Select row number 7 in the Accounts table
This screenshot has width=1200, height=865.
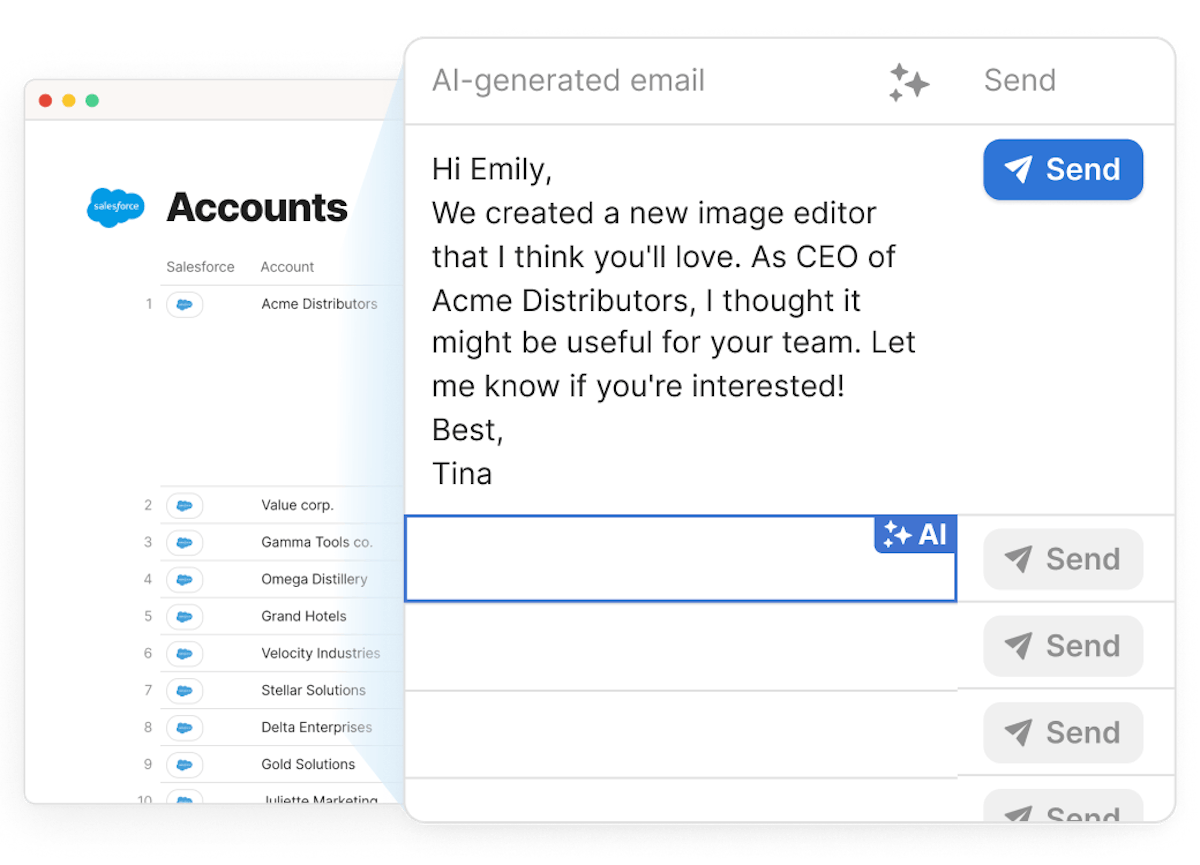pyautogui.click(x=148, y=690)
